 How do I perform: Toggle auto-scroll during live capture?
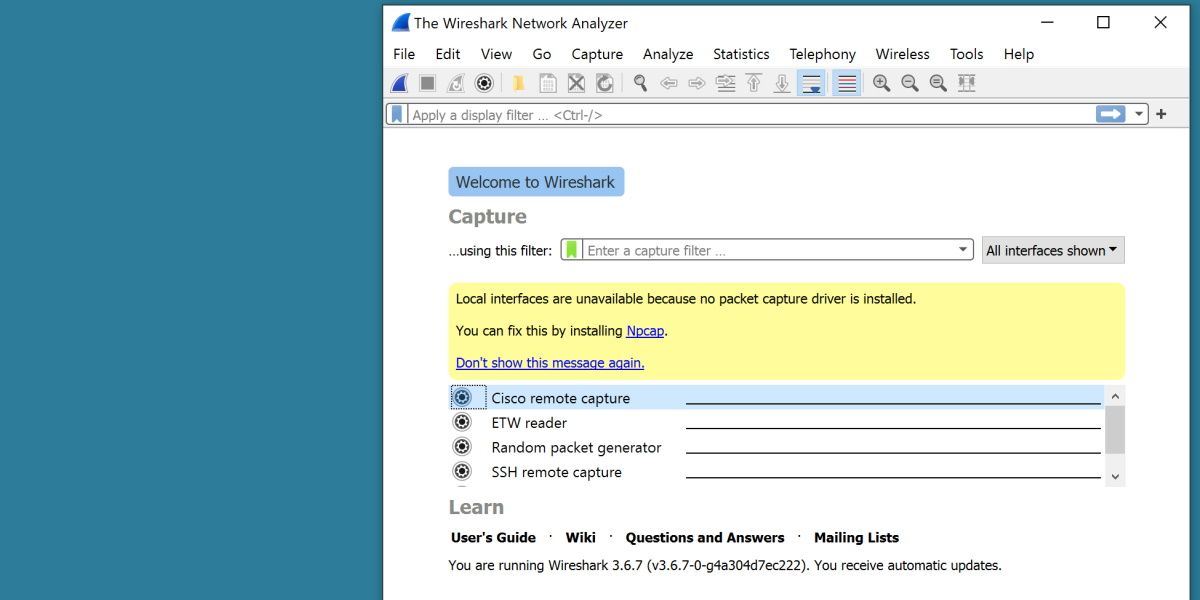[811, 83]
